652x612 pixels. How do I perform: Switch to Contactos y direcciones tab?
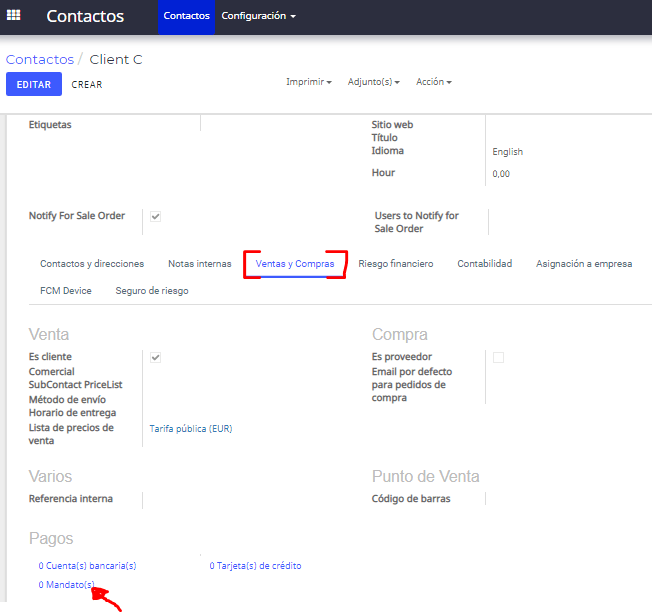pos(92,264)
